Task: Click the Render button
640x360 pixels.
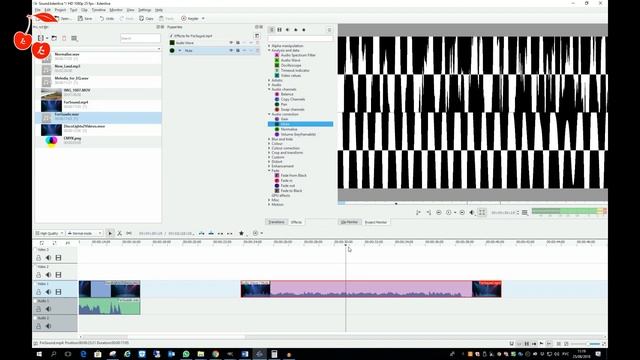Action: pyautogui.click(x=190, y=18)
